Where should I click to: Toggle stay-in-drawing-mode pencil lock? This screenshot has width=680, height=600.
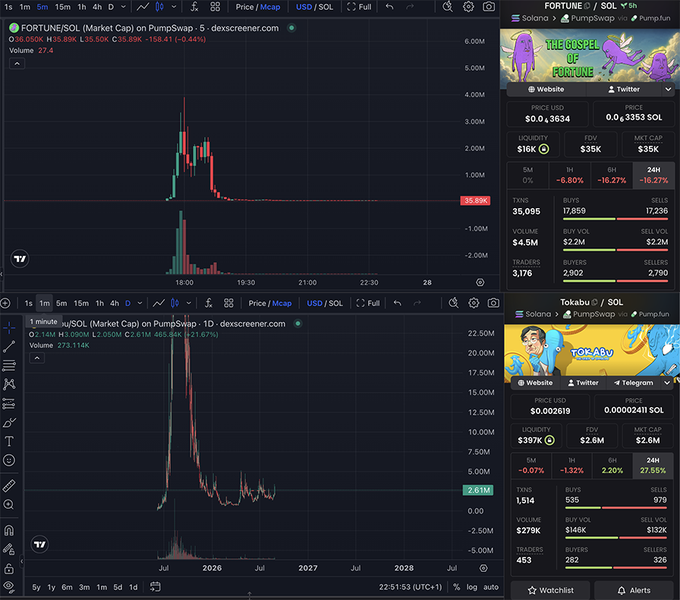(x=9, y=549)
